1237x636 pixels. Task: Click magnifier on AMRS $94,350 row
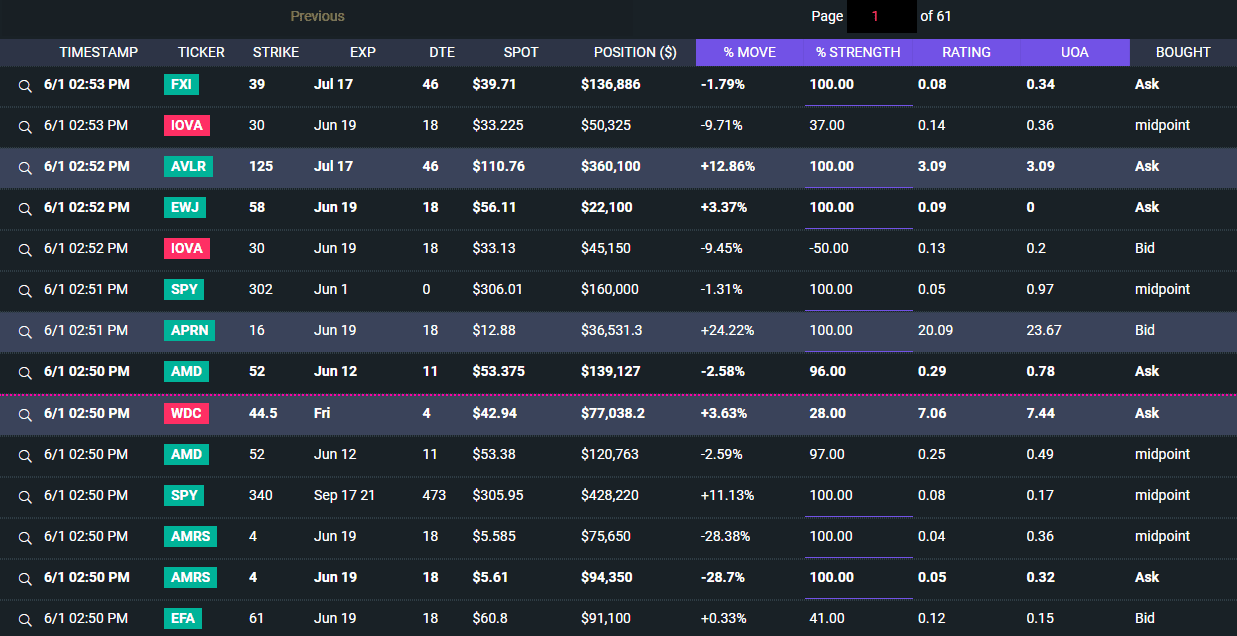point(25,578)
